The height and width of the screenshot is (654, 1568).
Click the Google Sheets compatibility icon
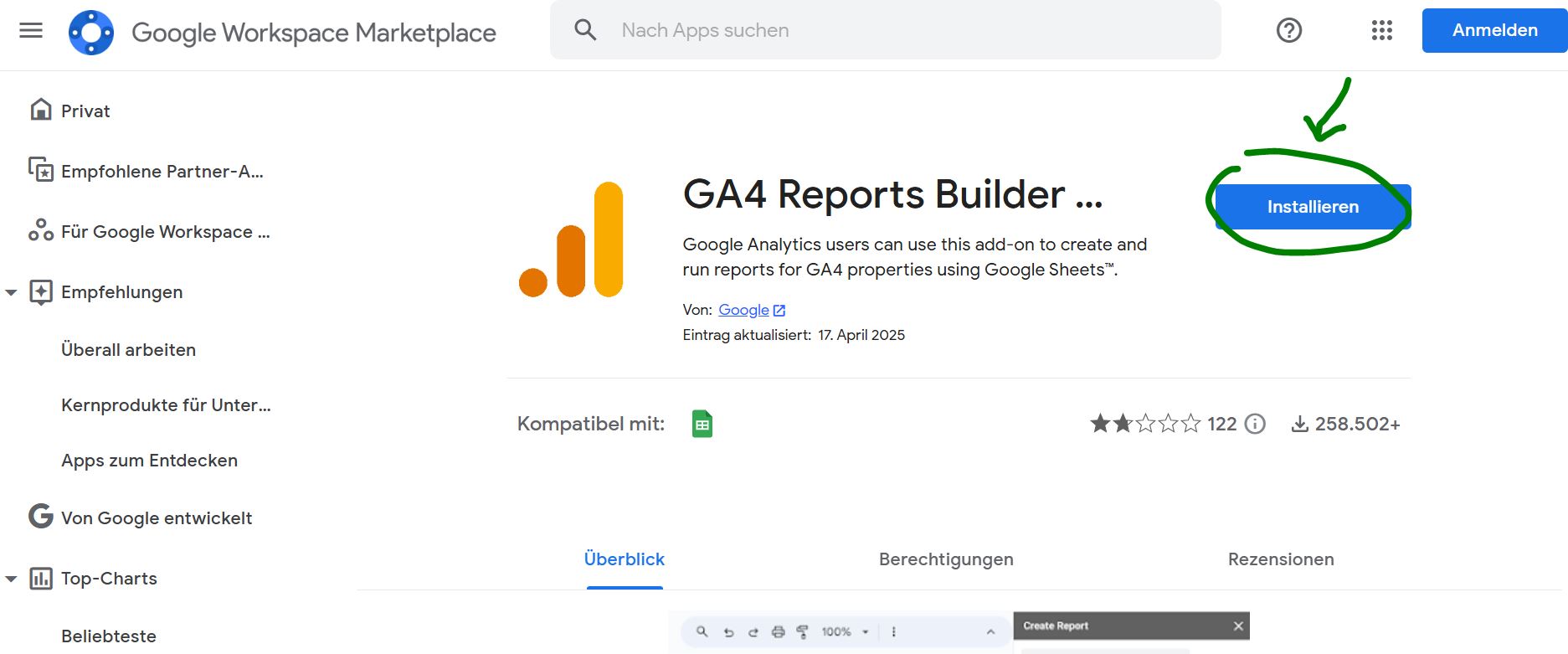tap(702, 424)
